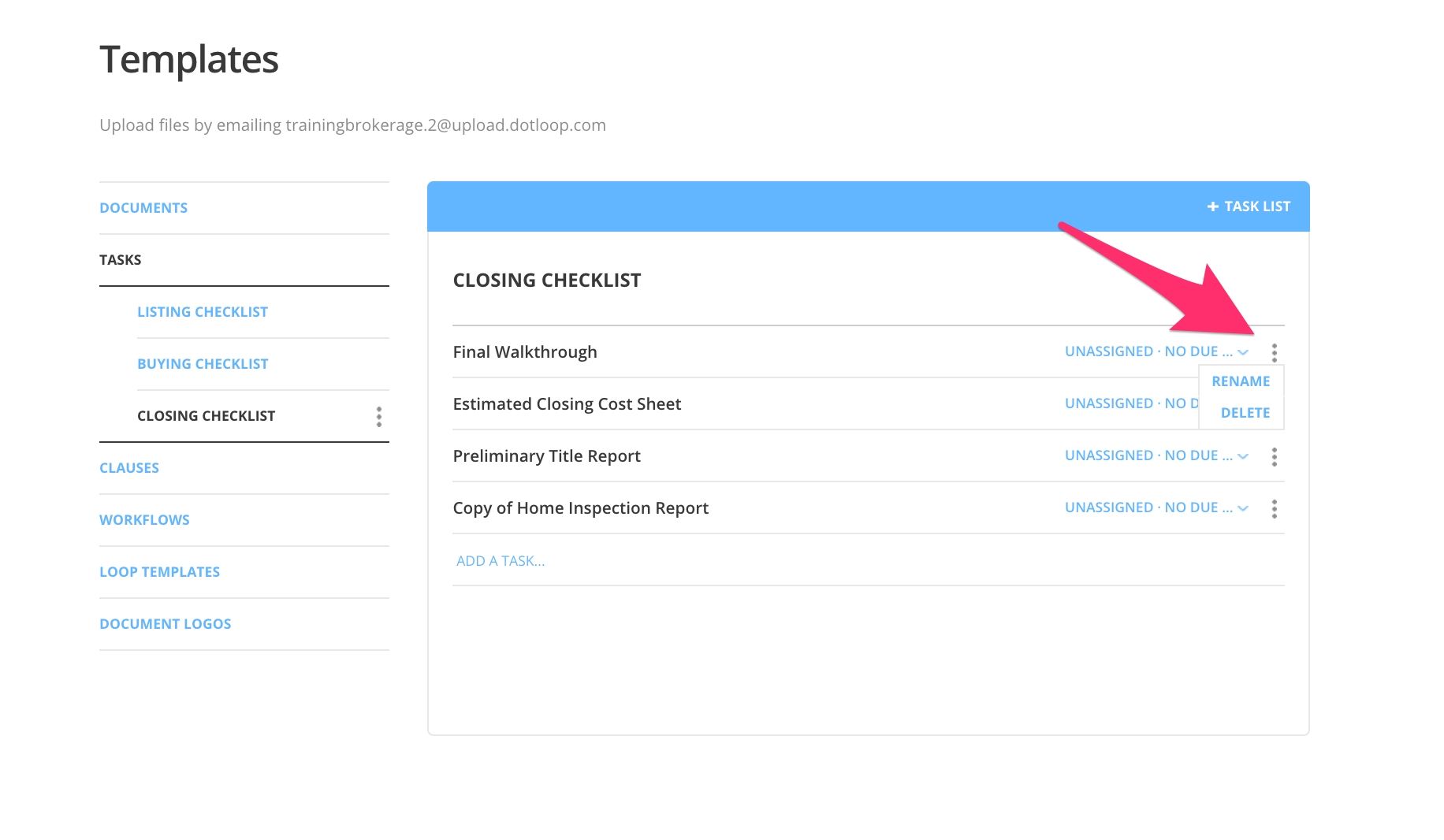The height and width of the screenshot is (840, 1444).
Task: Select RENAME from the context menu
Action: pyautogui.click(x=1241, y=381)
